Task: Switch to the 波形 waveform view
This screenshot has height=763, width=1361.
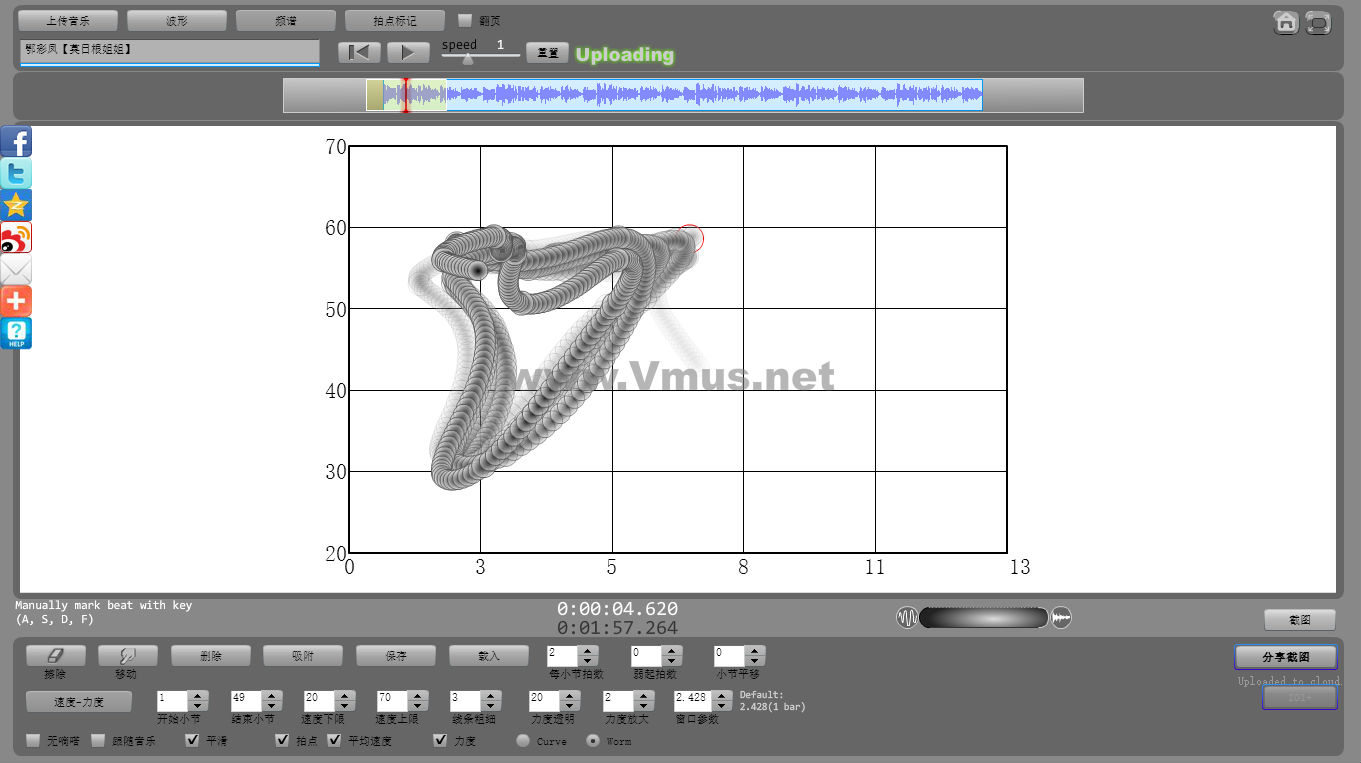Action: [177, 21]
